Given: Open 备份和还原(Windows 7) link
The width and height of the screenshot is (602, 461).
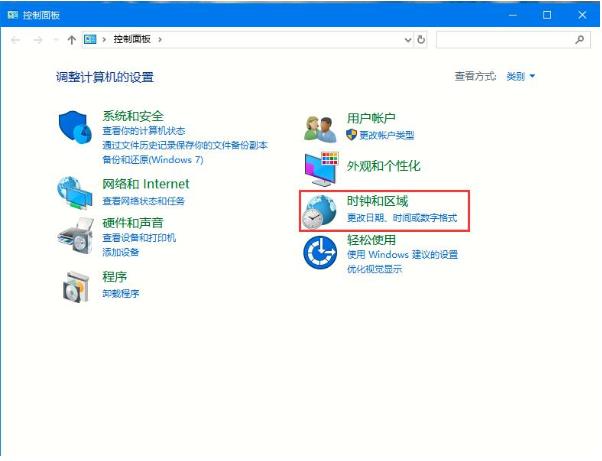Looking at the screenshot, I should pyautogui.click(x=153, y=159).
